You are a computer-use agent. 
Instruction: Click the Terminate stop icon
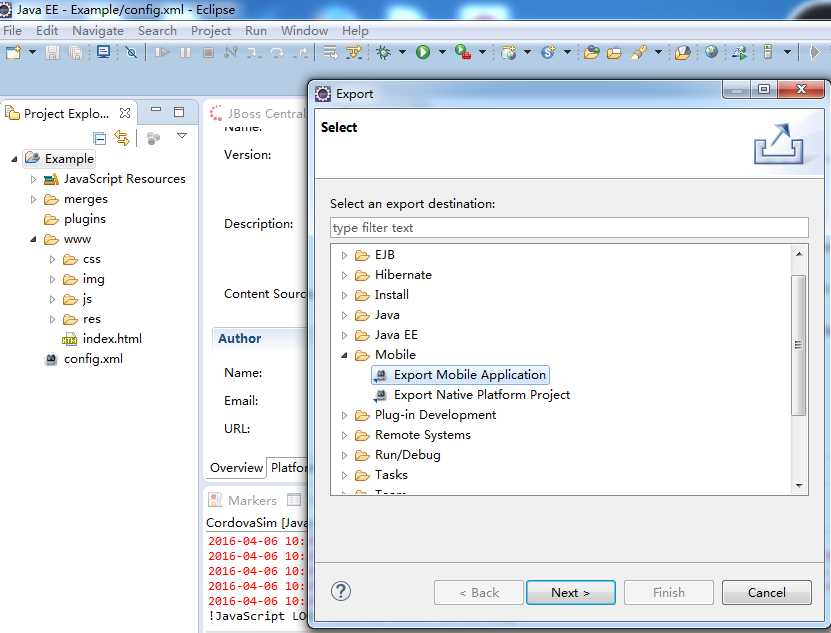[208, 52]
